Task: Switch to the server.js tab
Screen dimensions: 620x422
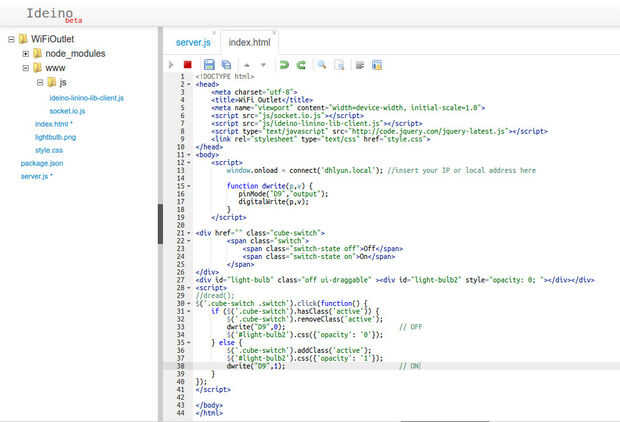Action: coord(193,43)
